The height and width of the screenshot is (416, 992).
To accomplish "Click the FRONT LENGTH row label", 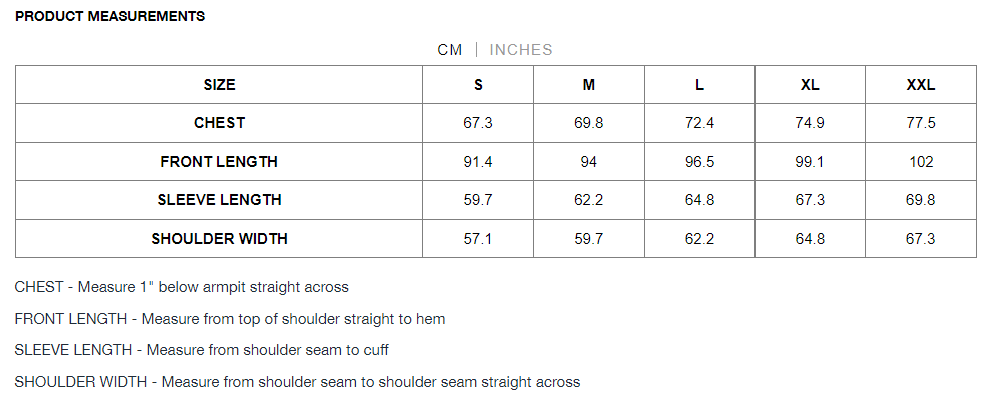I will pyautogui.click(x=219, y=162).
